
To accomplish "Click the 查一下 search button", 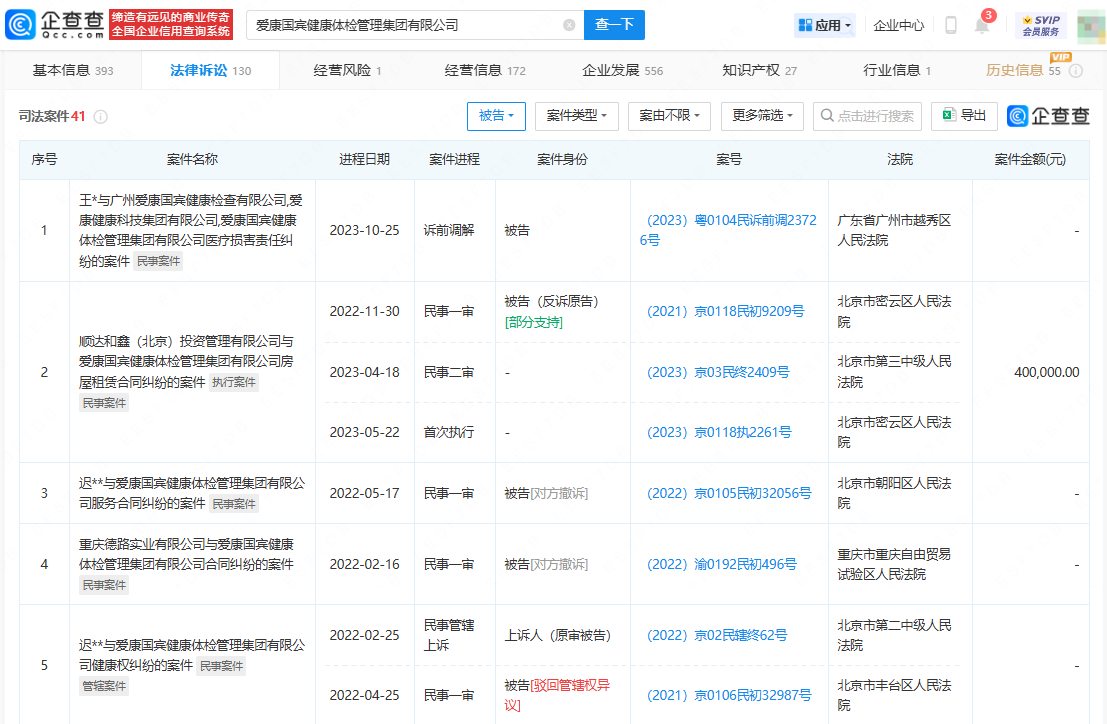I will pos(614,25).
